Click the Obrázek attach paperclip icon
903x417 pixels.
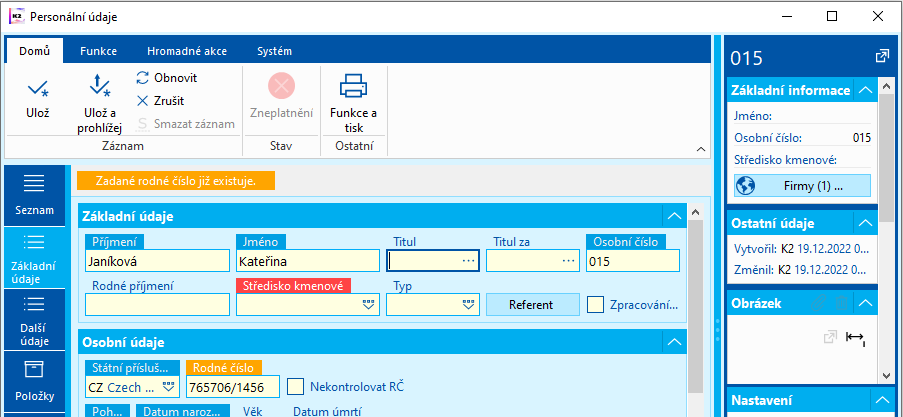(818, 302)
